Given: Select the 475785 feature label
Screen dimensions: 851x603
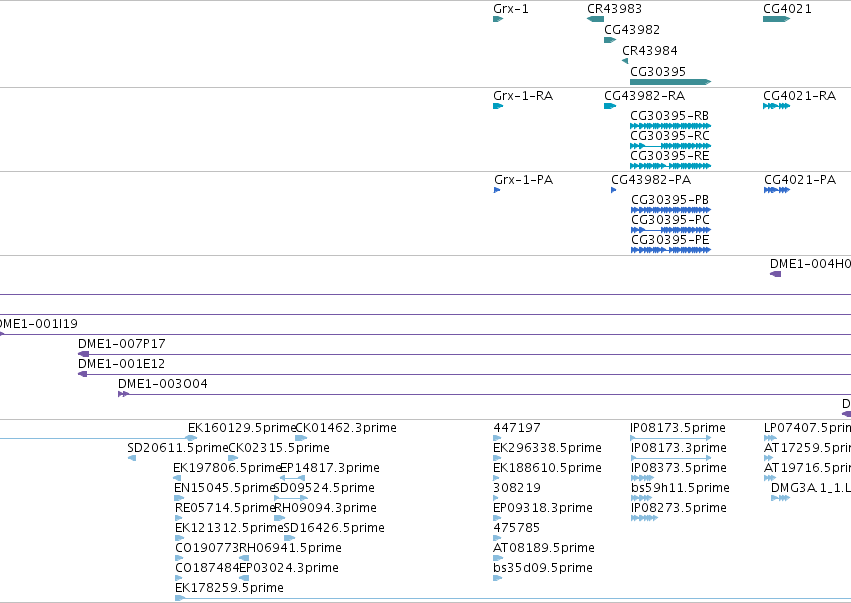Looking at the screenshot, I should 517,528.
